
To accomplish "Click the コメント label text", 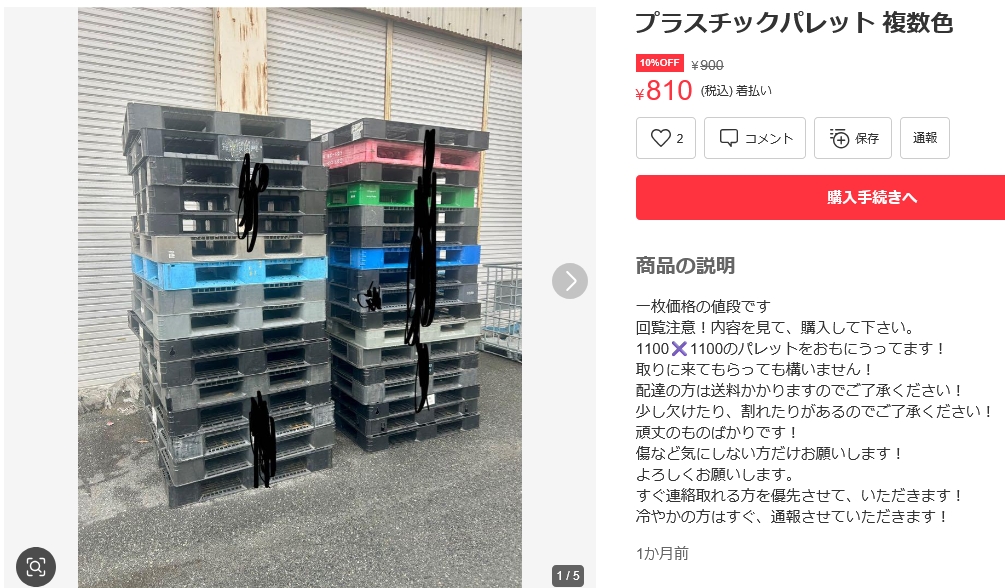I will point(768,139).
